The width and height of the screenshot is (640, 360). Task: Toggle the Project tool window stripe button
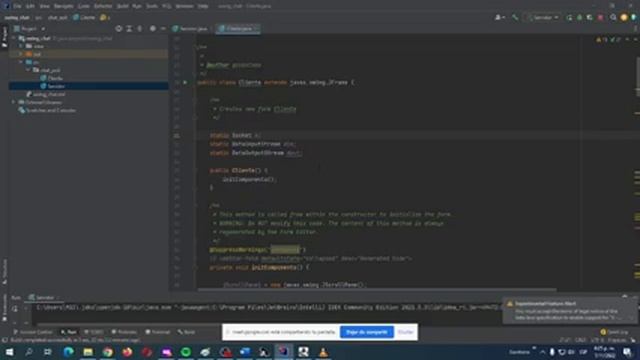[x=4, y=37]
